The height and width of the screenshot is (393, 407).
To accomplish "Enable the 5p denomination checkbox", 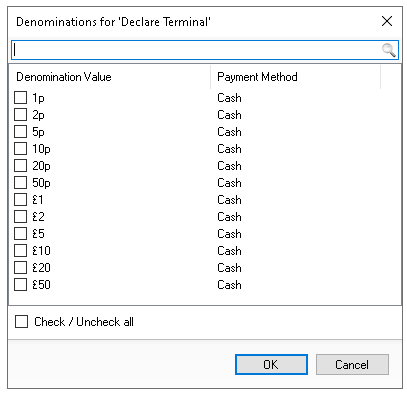I will tap(21, 132).
